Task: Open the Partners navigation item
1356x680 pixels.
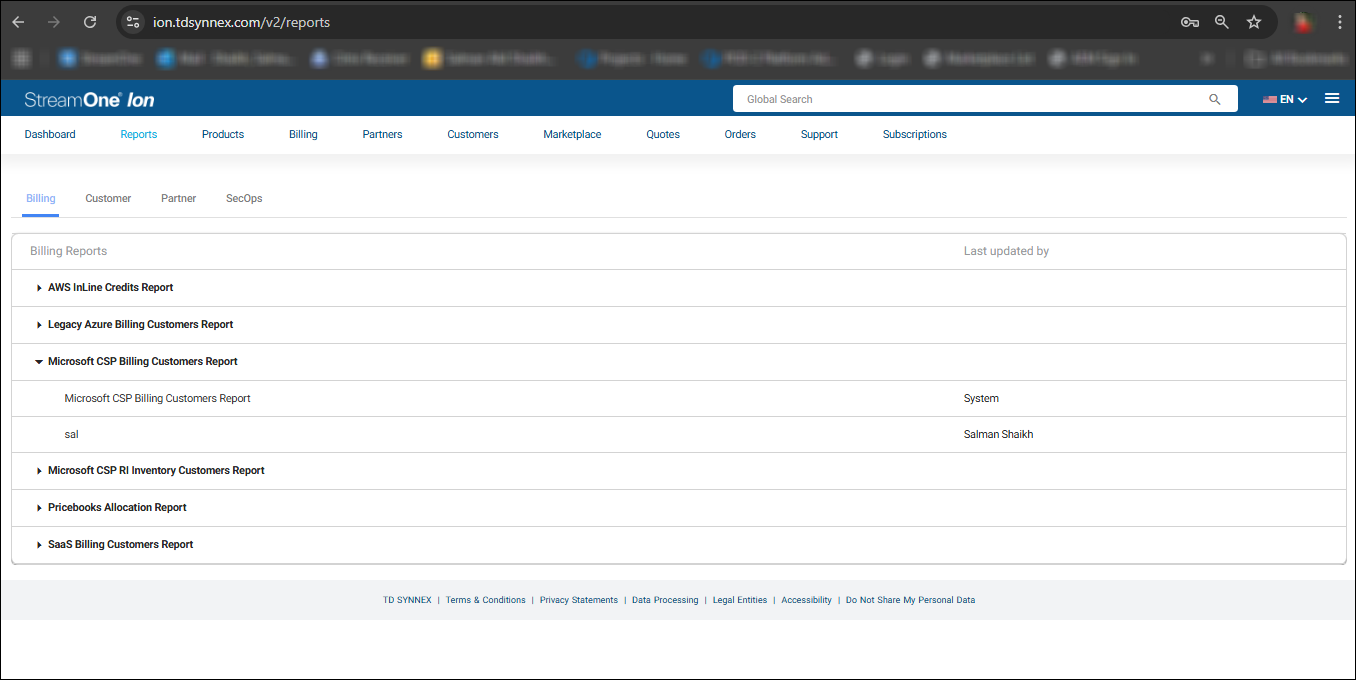Action: 382,134
